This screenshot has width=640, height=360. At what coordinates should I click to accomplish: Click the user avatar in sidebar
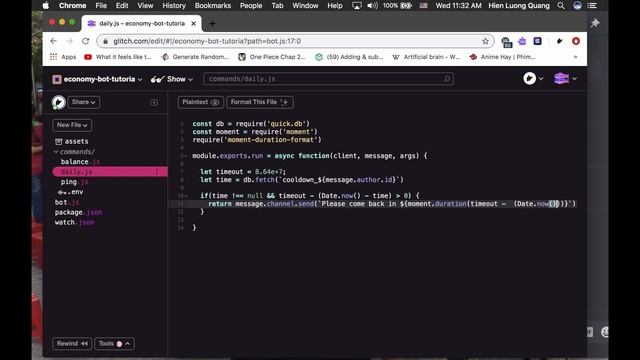[58, 102]
